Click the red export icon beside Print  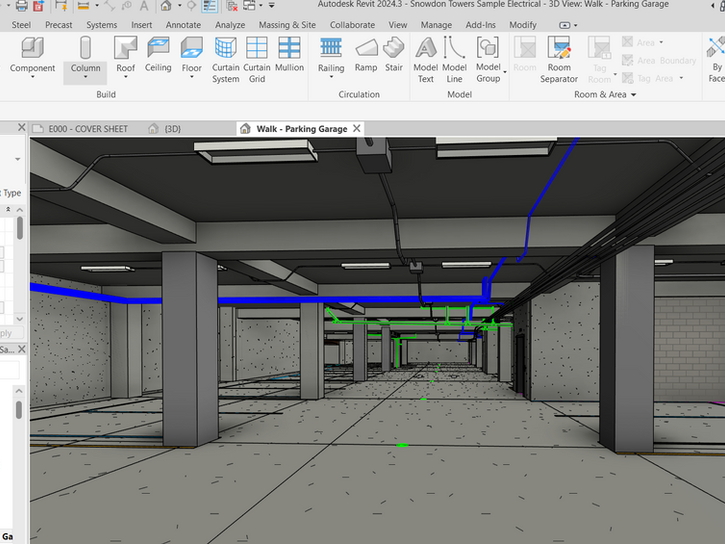pos(38,6)
